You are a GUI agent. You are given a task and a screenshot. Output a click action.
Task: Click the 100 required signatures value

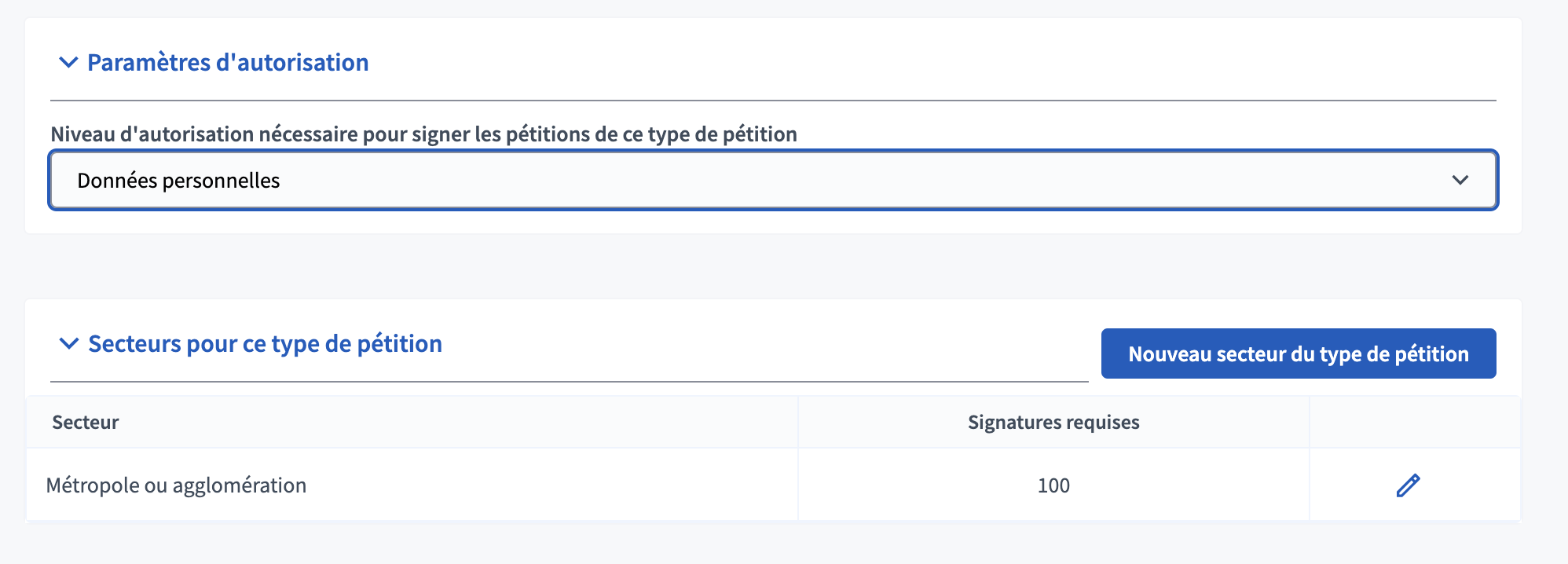coord(1053,485)
